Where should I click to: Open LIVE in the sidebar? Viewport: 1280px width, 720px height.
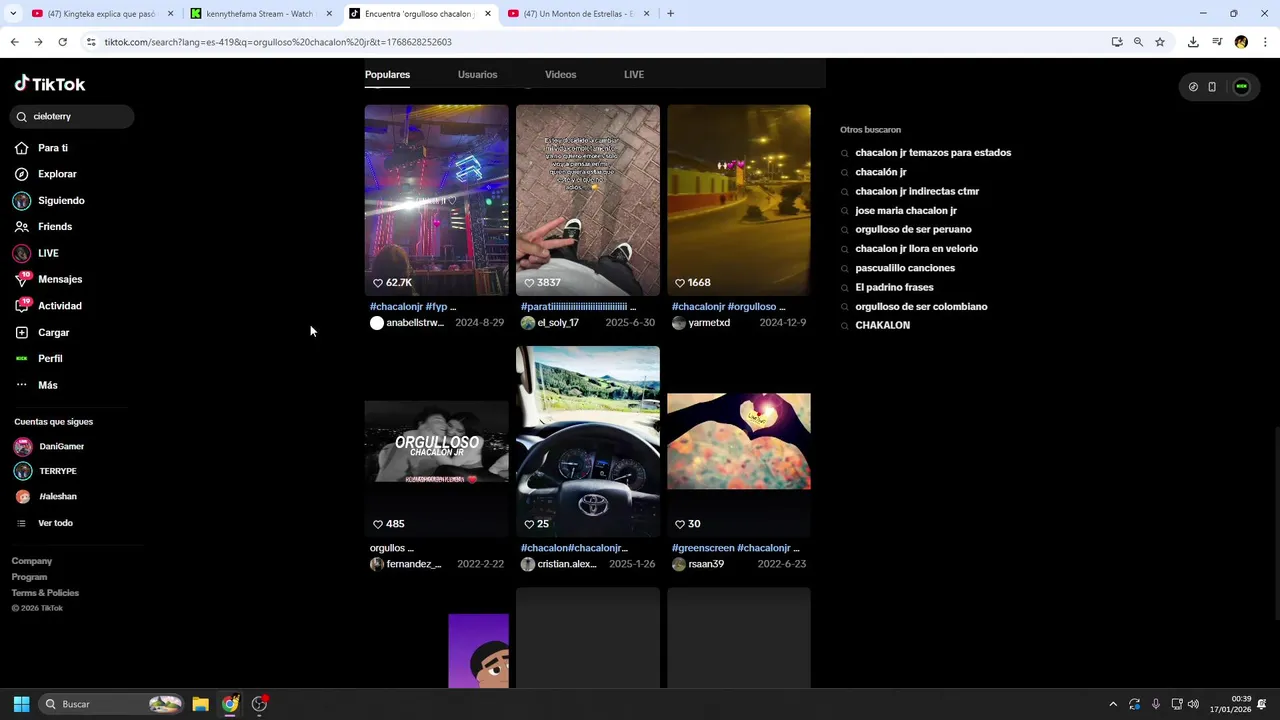pyautogui.click(x=37, y=253)
